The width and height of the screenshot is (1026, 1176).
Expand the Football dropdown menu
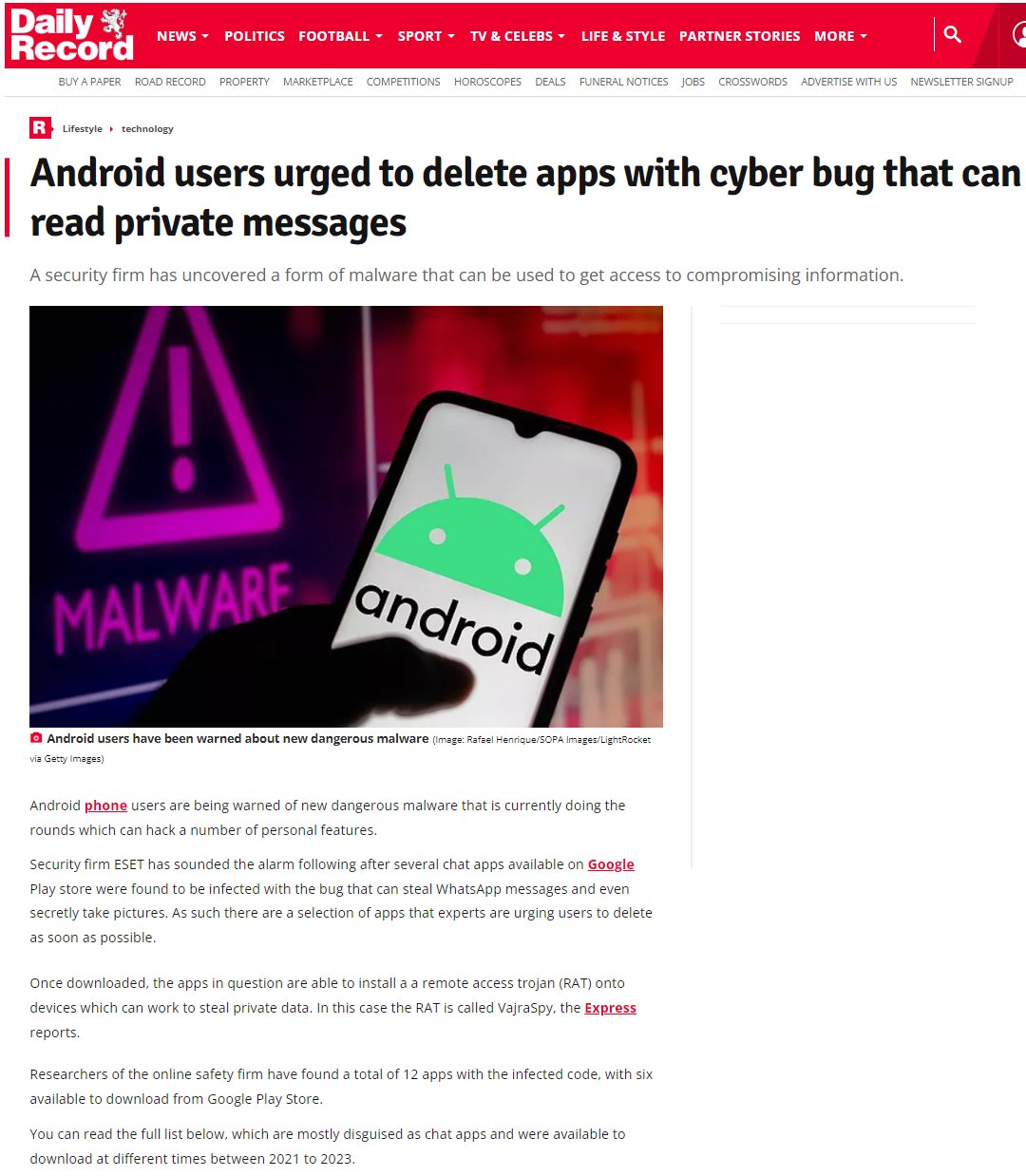point(341,36)
